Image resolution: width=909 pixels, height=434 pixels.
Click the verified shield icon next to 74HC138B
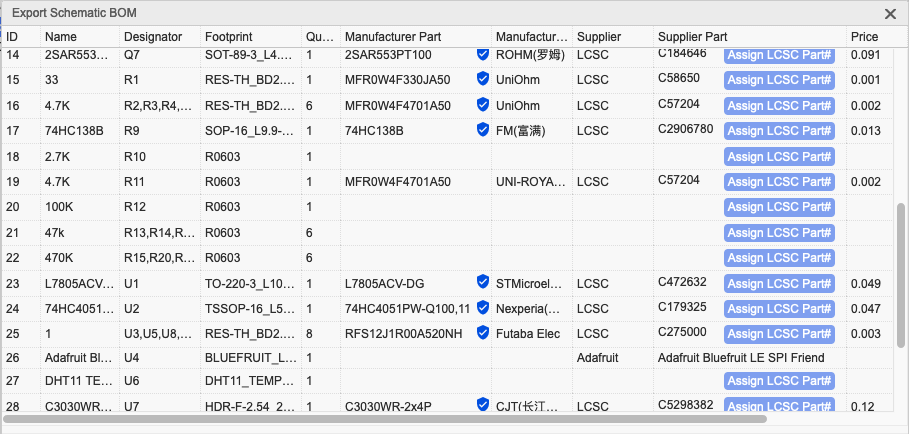coord(482,129)
